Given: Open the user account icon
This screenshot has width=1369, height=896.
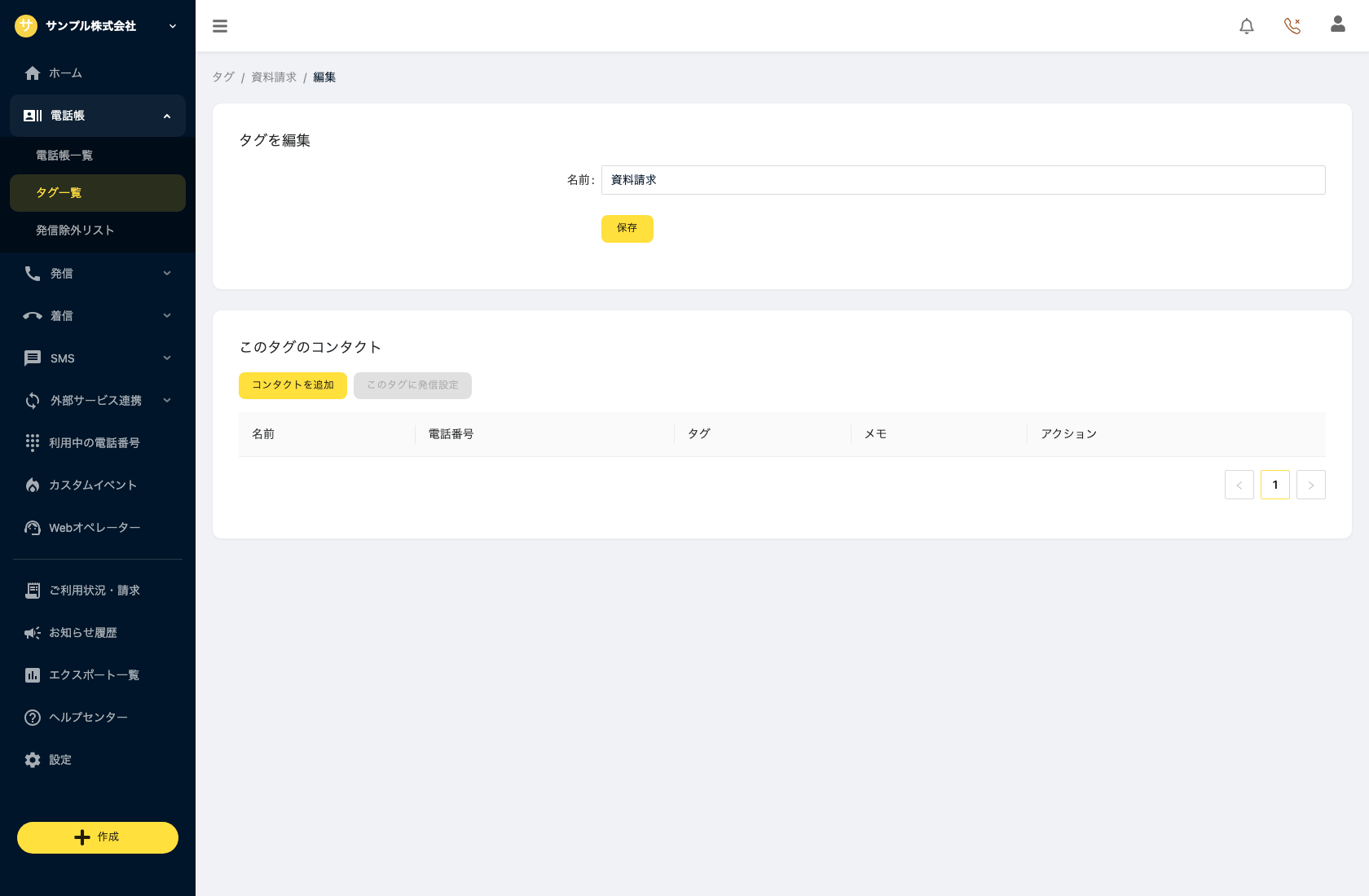Looking at the screenshot, I should [1338, 24].
